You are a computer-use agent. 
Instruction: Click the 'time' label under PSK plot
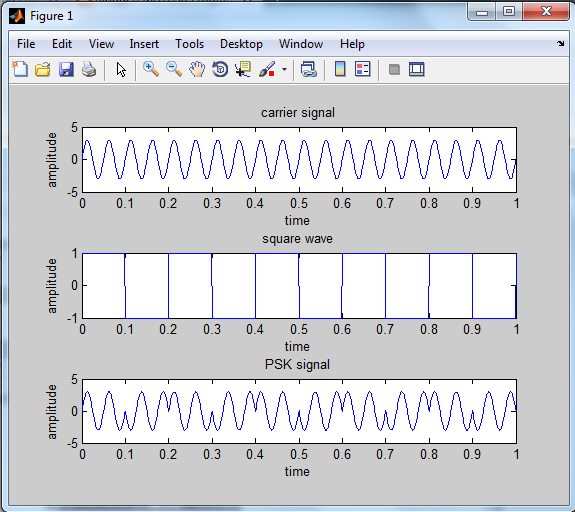297,472
